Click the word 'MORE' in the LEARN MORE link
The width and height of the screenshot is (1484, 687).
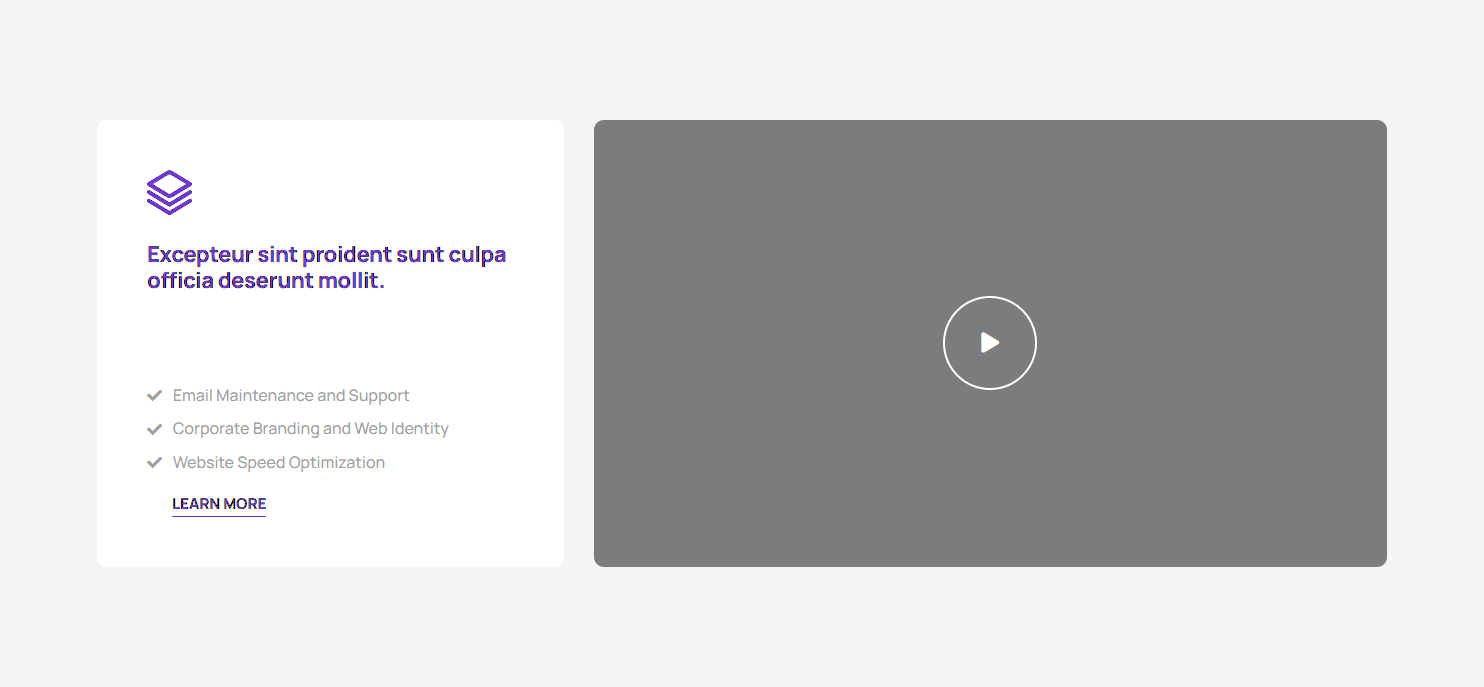(x=246, y=504)
